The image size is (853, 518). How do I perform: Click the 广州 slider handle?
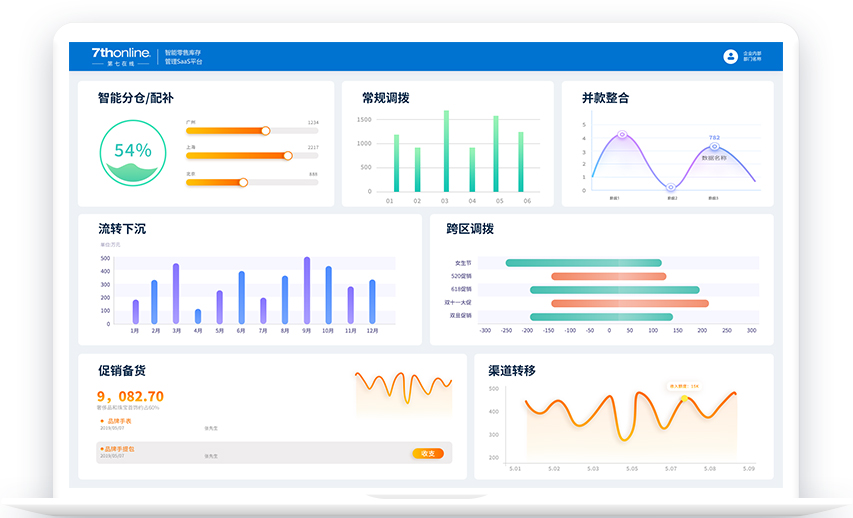(265, 130)
